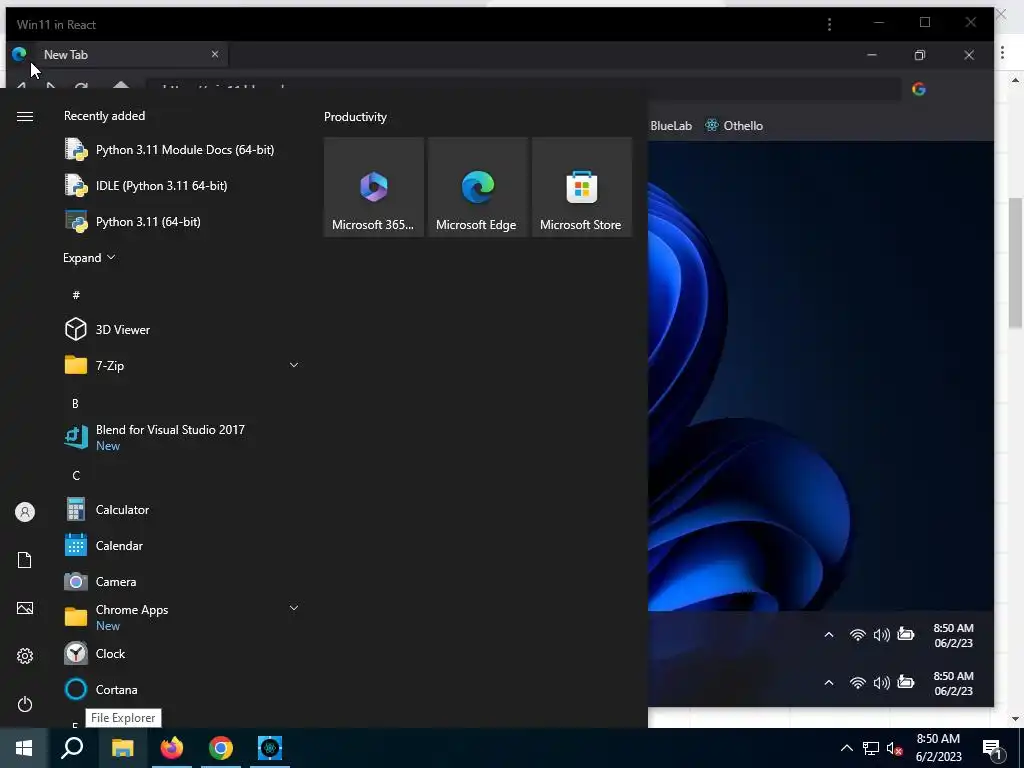Expand the Recently added list

[x=89, y=257]
